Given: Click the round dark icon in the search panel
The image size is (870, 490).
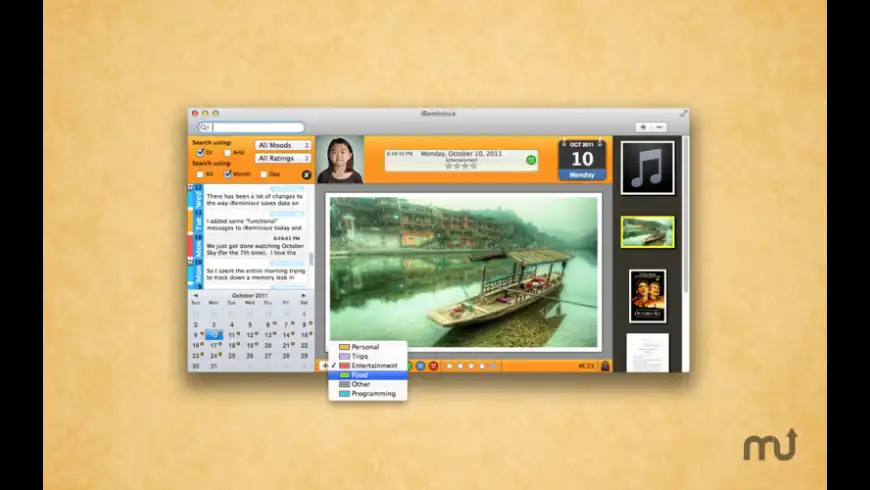Looking at the screenshot, I should tap(306, 175).
